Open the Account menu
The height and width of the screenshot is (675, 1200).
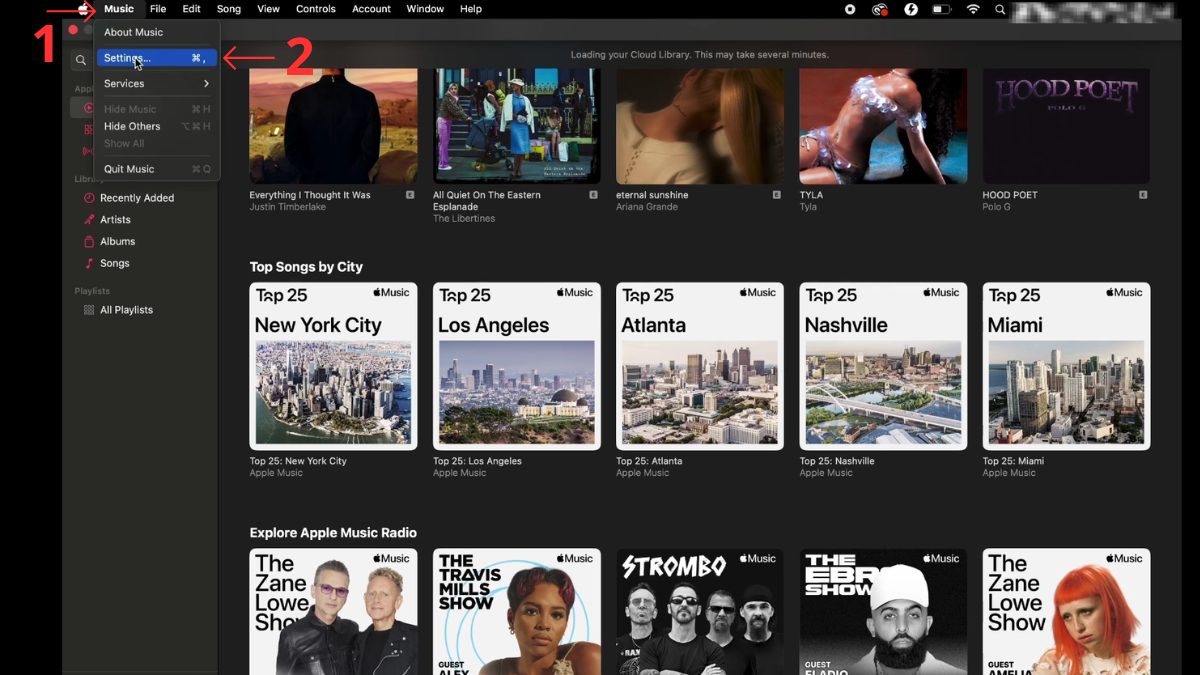(371, 9)
